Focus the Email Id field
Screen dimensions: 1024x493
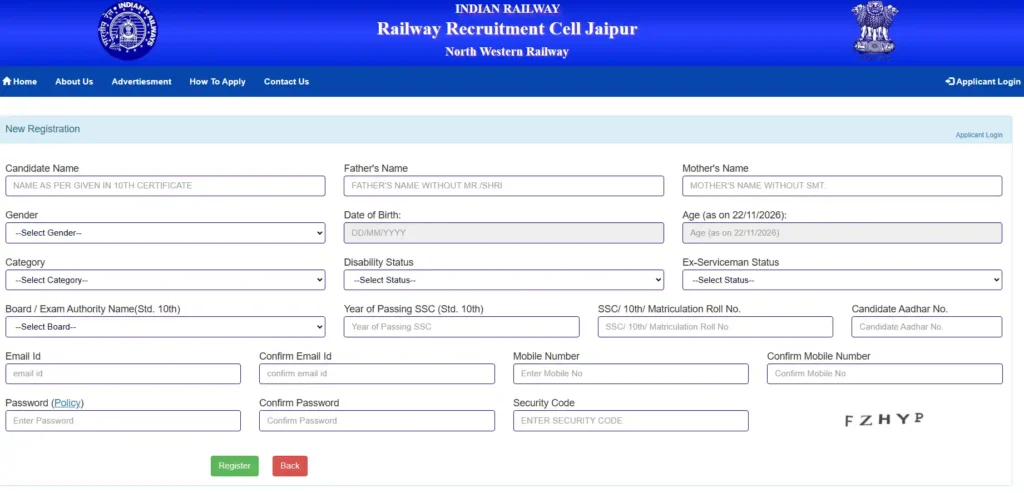pyautogui.click(x=123, y=374)
